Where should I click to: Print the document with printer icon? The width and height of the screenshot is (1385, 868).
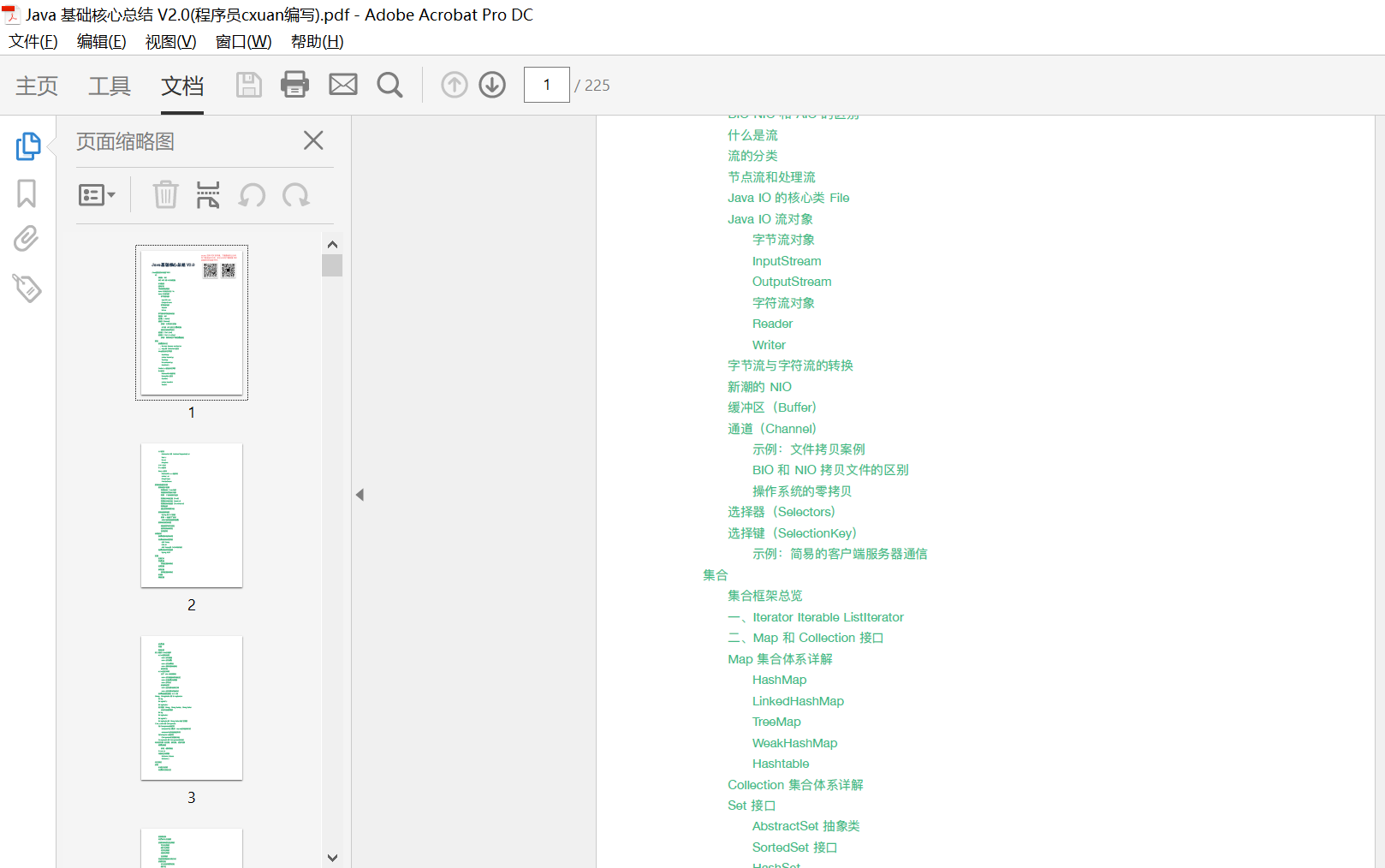click(x=295, y=84)
